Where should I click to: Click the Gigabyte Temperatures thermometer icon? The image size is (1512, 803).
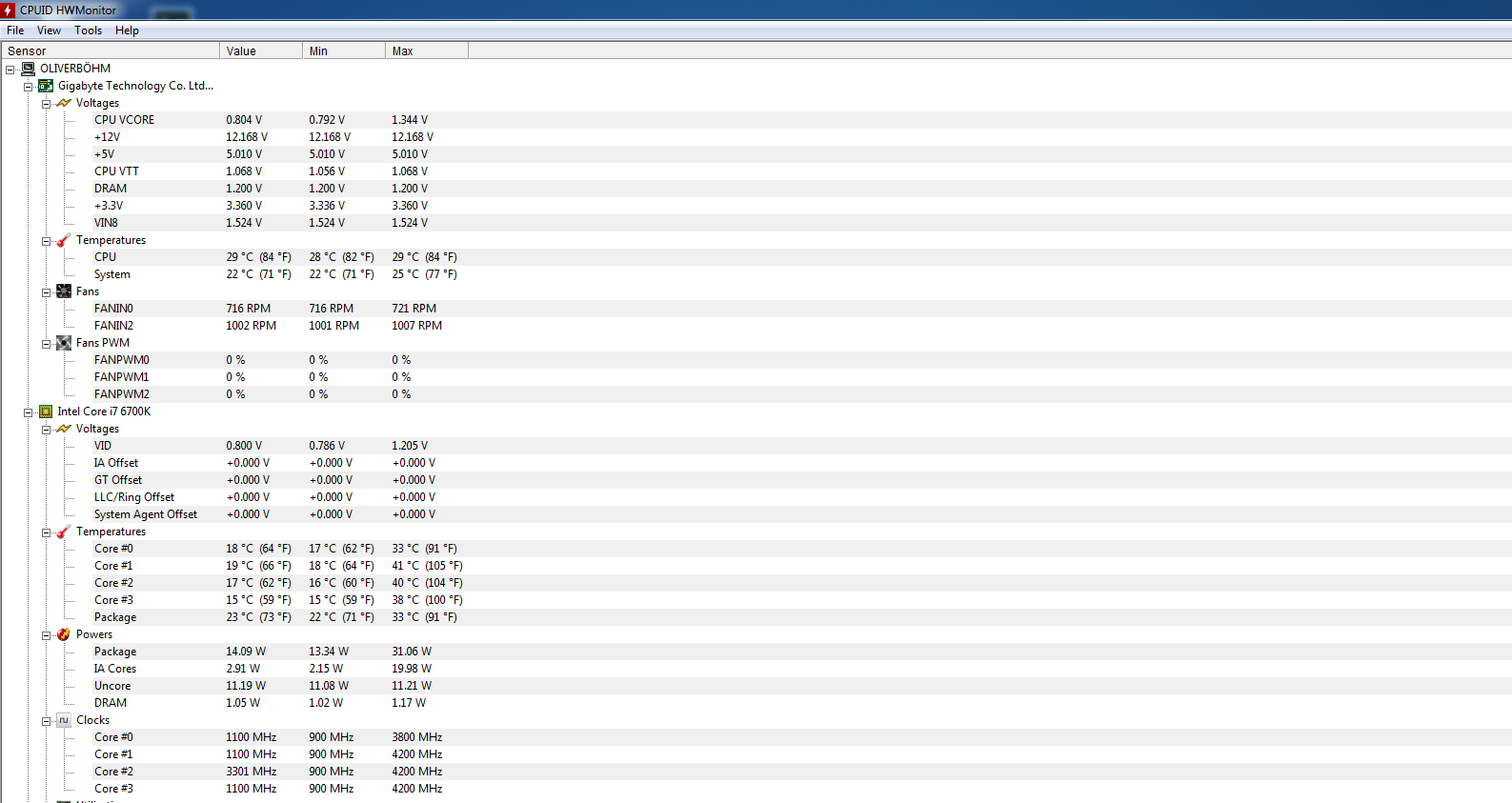[64, 240]
